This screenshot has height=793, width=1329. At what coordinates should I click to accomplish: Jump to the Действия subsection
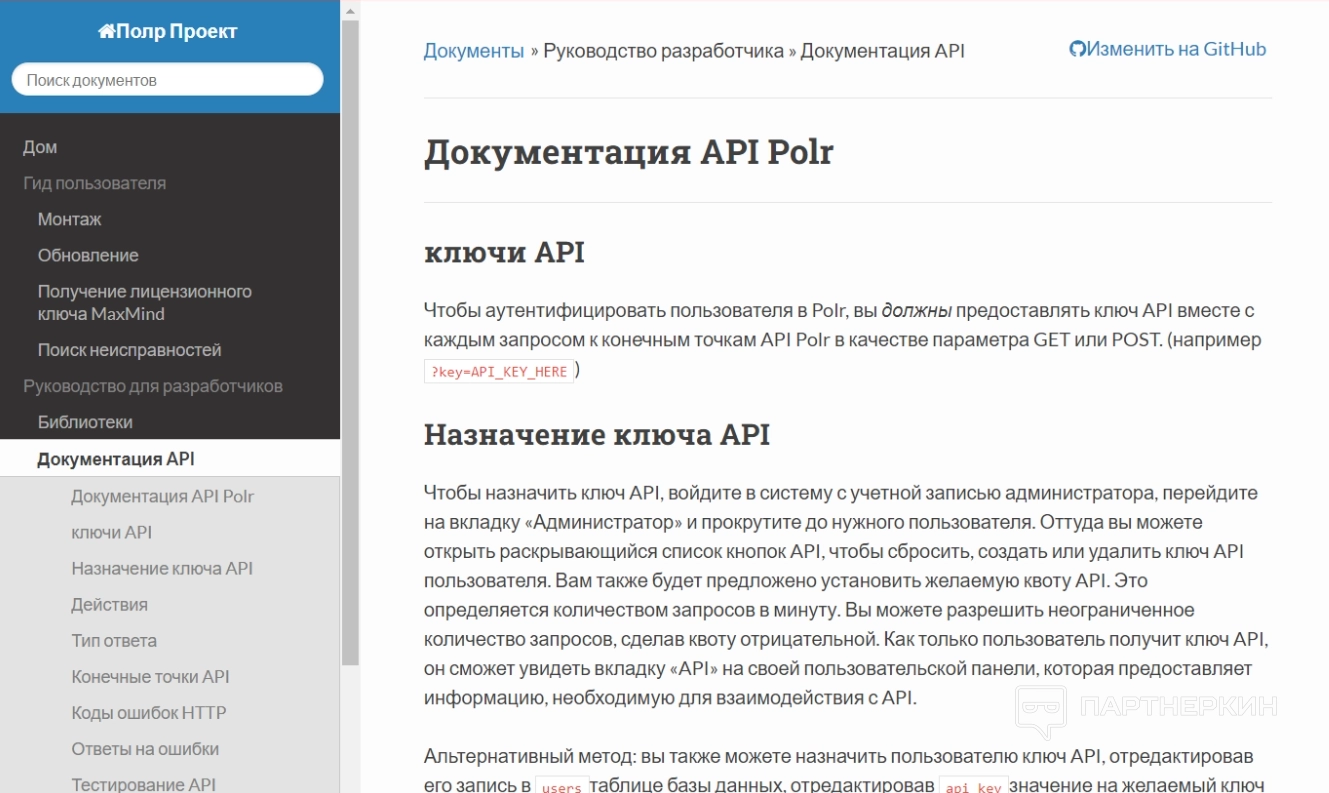pos(109,604)
